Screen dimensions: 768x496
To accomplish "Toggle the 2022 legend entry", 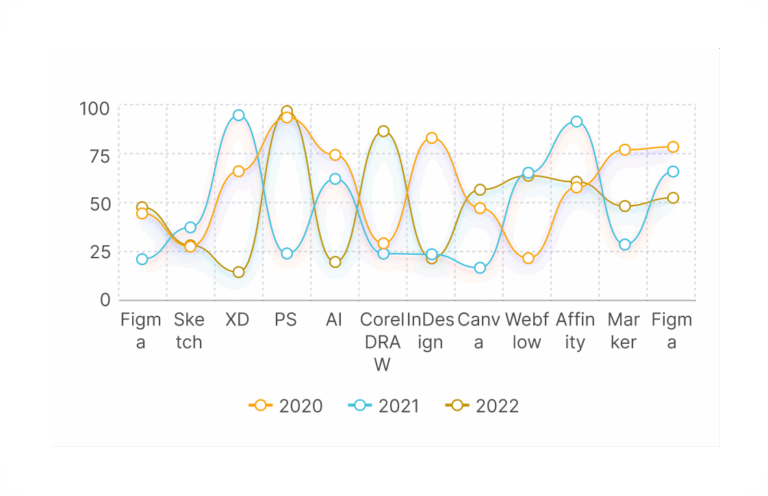I will (483, 406).
